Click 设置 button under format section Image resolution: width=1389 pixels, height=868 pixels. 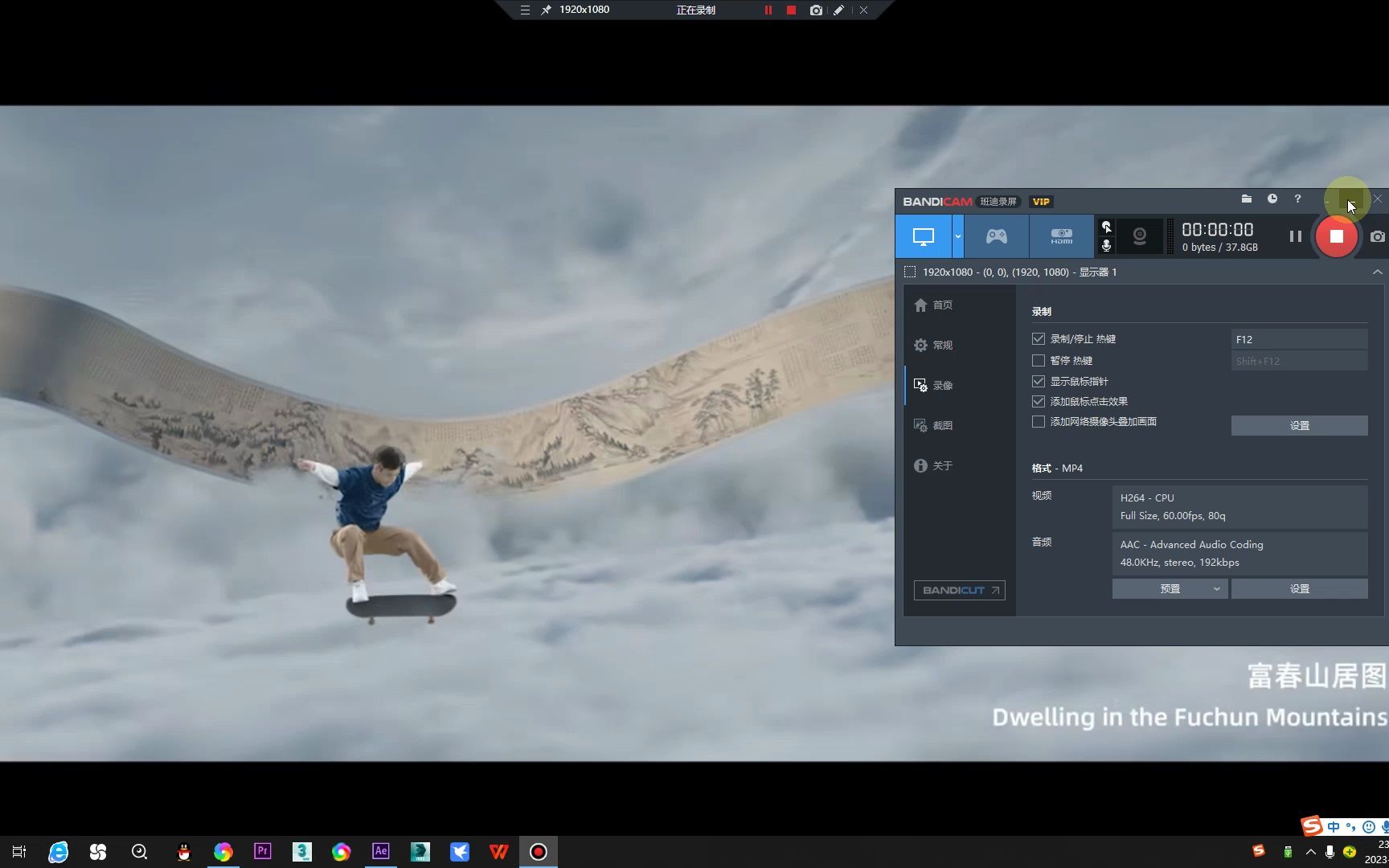pos(1299,589)
